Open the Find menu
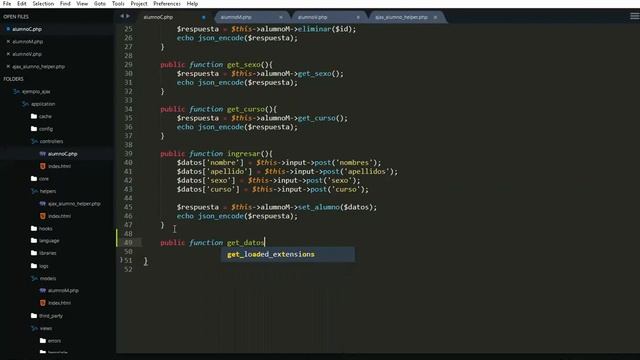The image size is (640, 360). (x=65, y=4)
